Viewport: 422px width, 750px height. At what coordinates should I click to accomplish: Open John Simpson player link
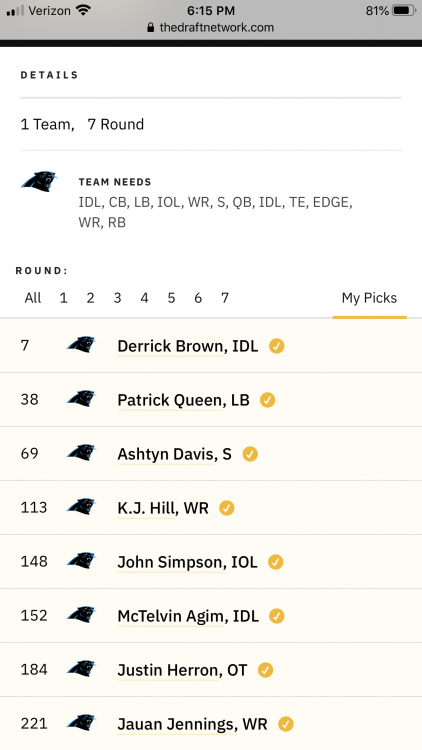(188, 562)
